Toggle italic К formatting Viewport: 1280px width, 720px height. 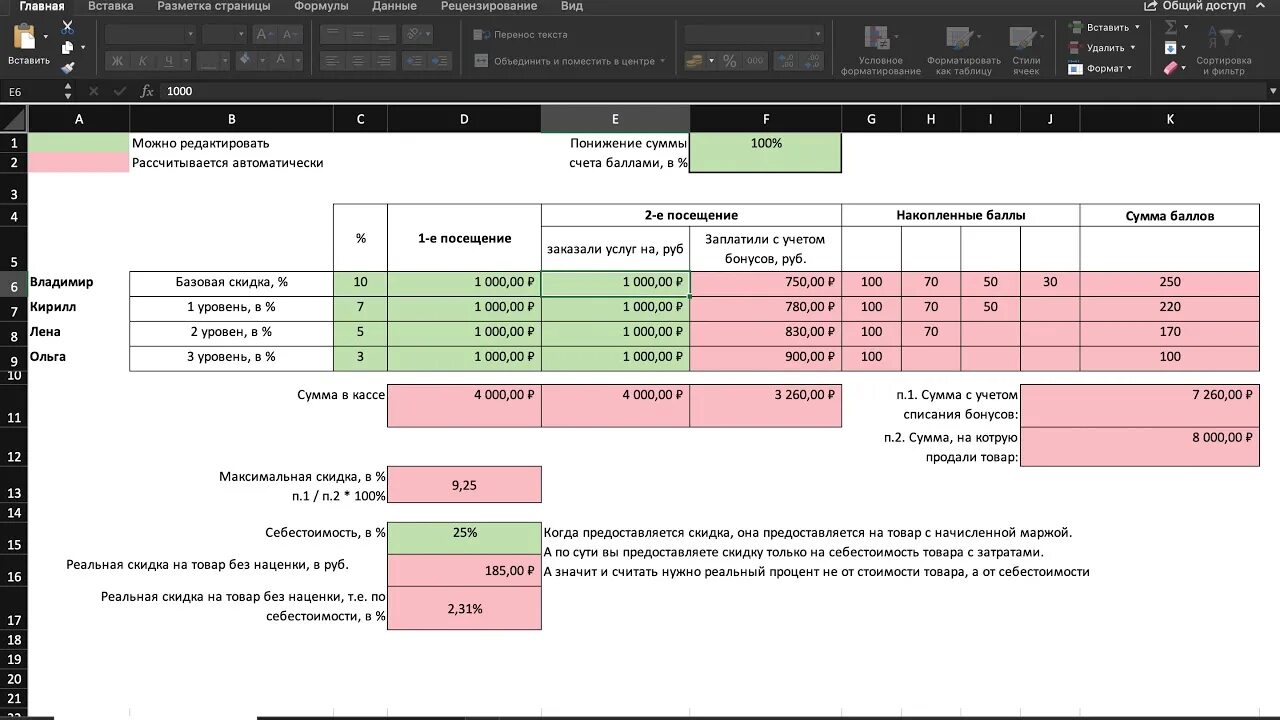143,61
